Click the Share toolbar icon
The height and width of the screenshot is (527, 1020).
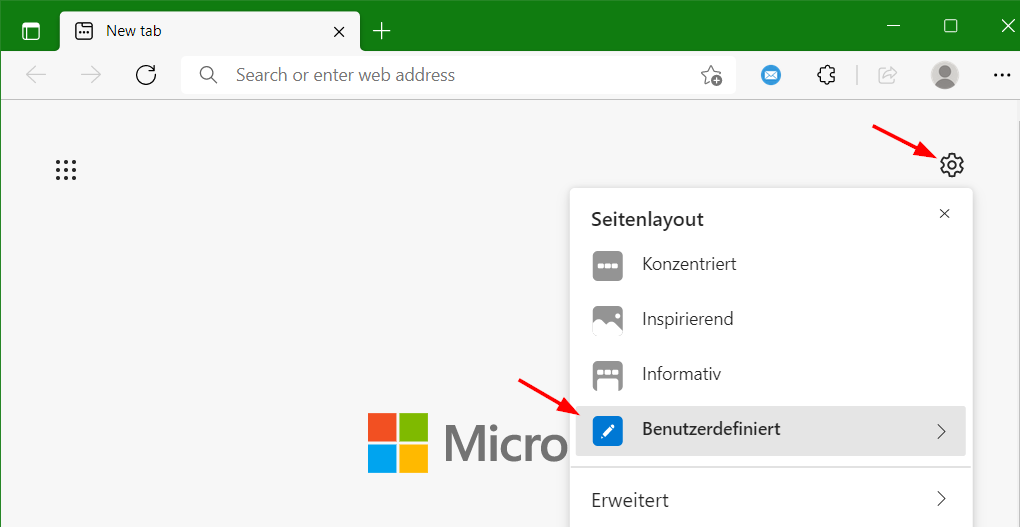(887, 75)
